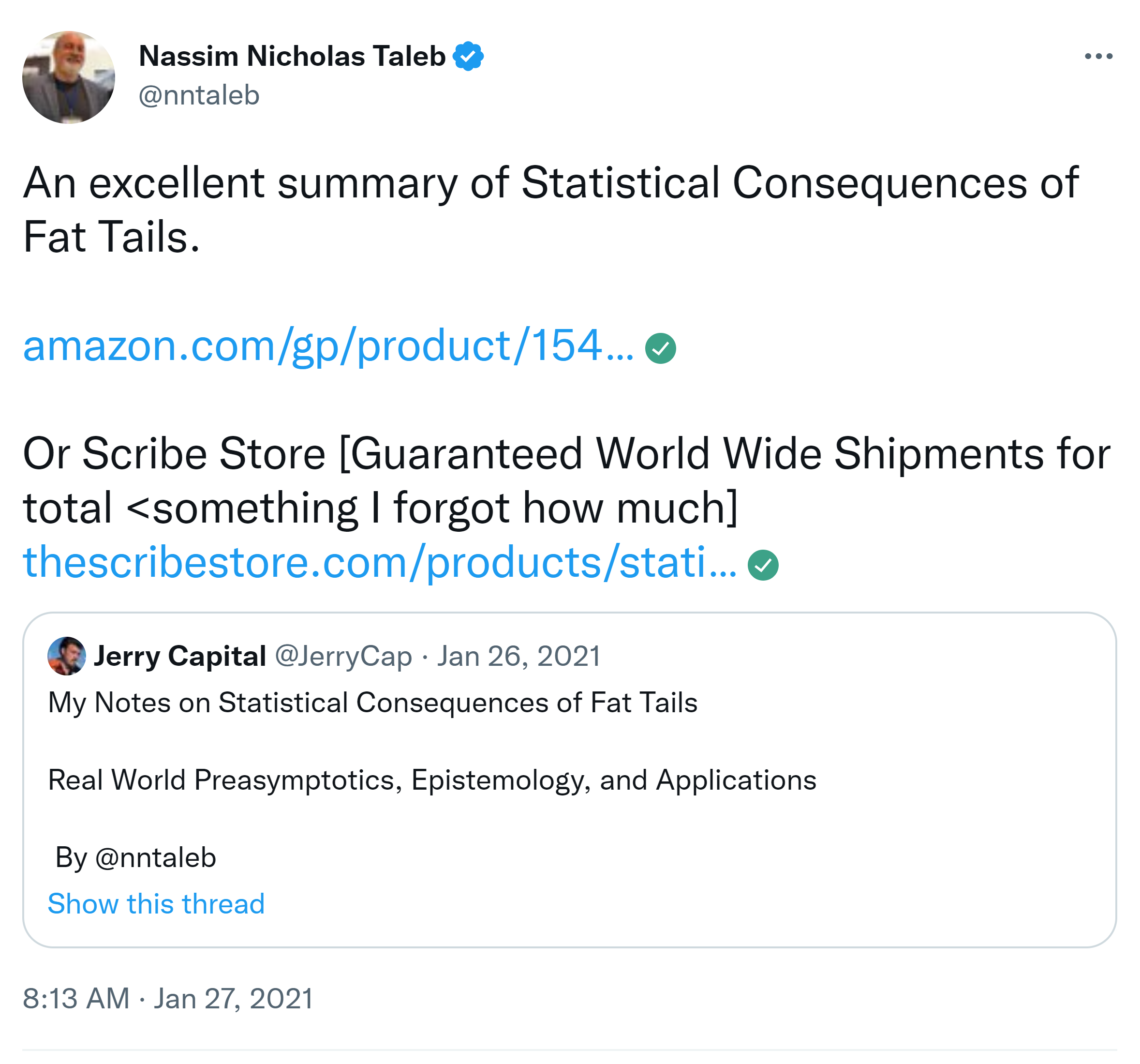Click the blue verified badge beside Taleb
This screenshot has height=1064, width=1140.
click(468, 56)
